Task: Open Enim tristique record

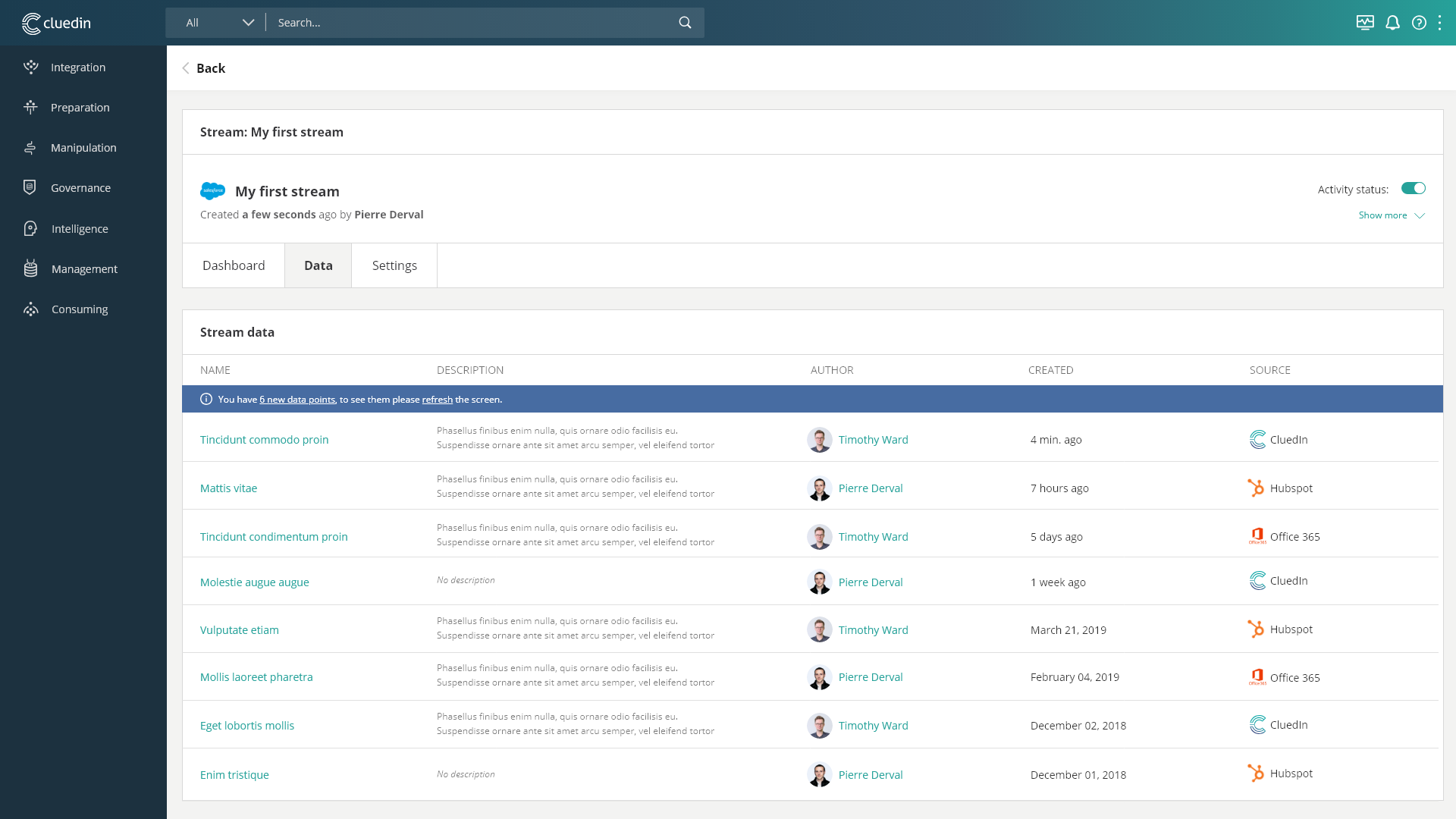Action: 234,774
